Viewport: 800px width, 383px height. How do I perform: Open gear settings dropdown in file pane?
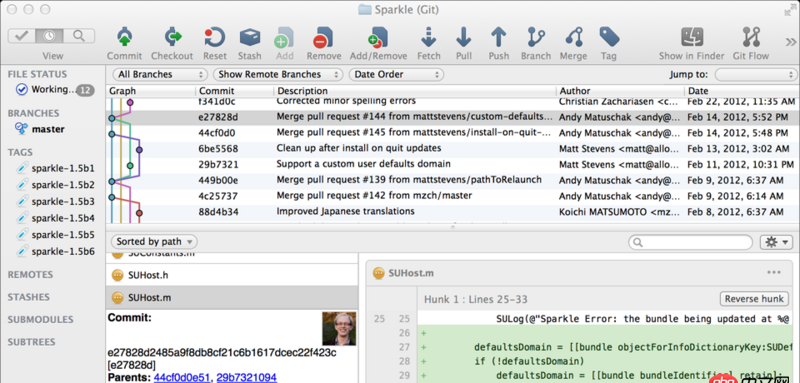777,242
